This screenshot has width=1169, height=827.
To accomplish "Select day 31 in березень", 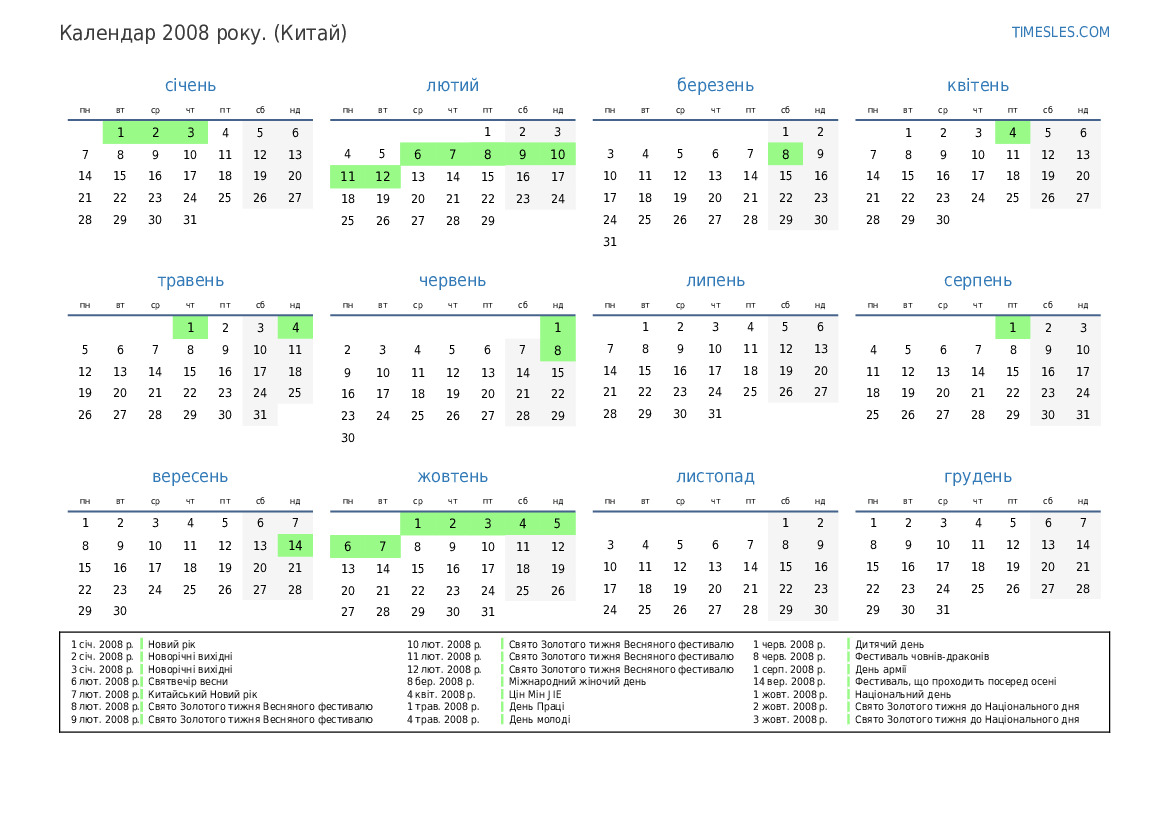I will click(610, 242).
